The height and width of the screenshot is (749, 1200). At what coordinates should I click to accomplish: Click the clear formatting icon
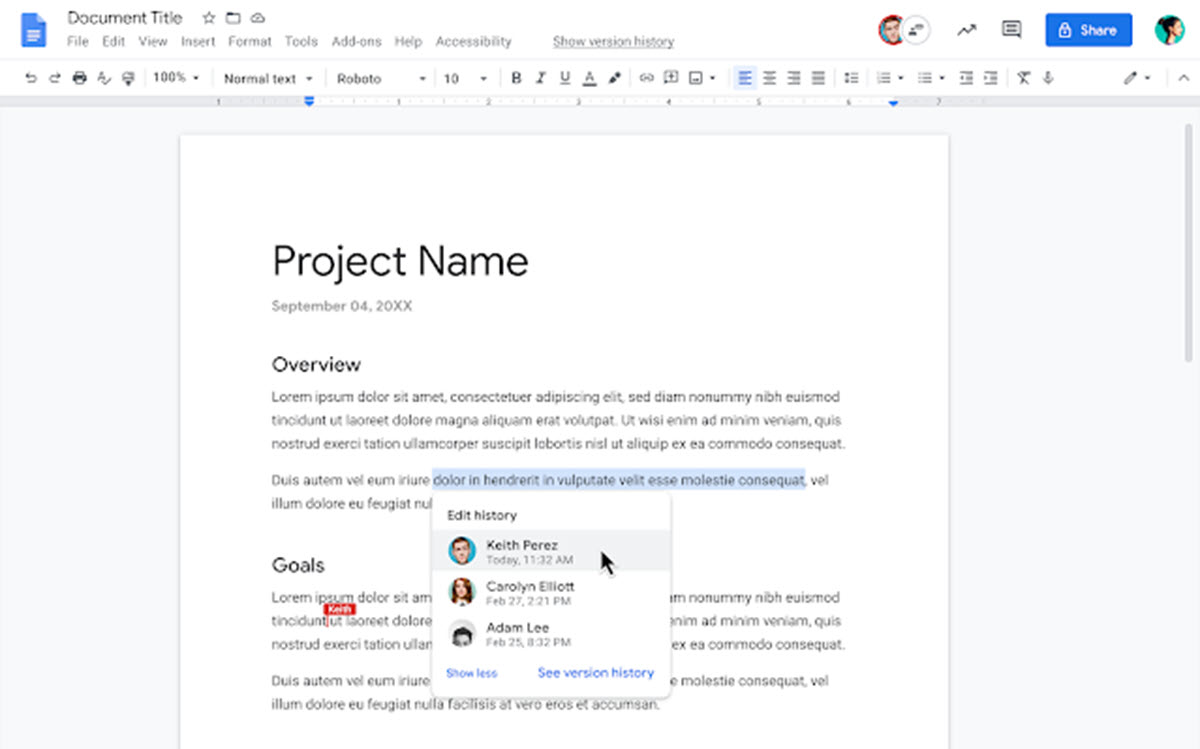point(1023,78)
